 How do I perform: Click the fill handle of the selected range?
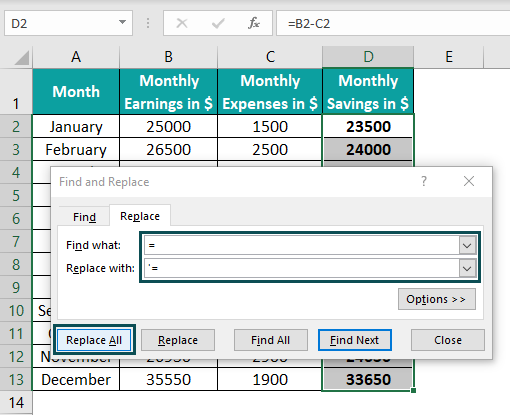[413, 390]
